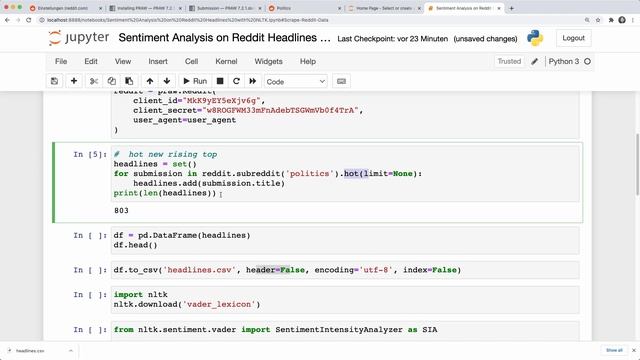640x360 pixels.
Task: Click the Jupyter logo
Action: click(x=79, y=38)
